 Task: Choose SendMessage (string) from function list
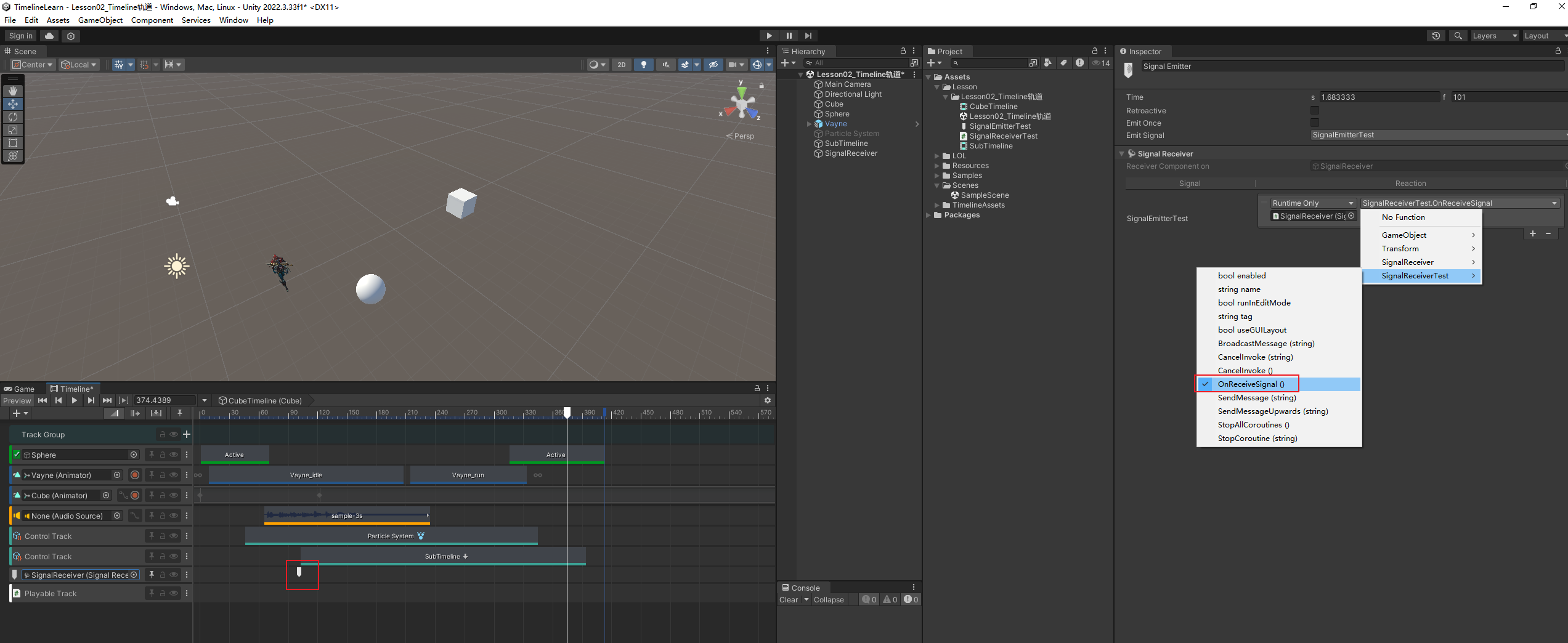pyautogui.click(x=1256, y=398)
